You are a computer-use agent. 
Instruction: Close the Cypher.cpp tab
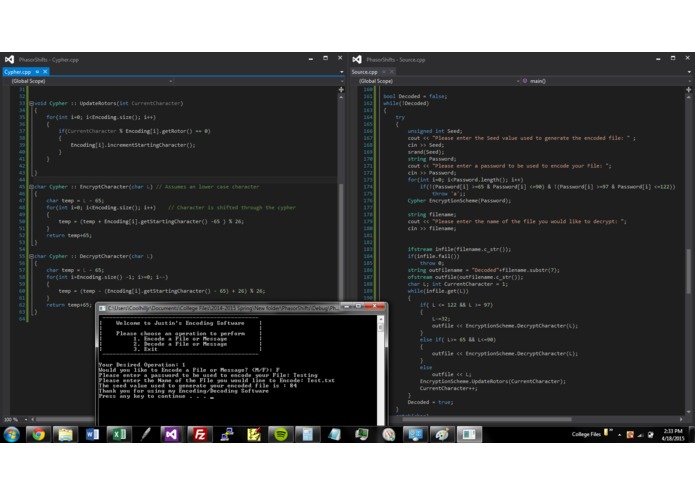pos(45,72)
